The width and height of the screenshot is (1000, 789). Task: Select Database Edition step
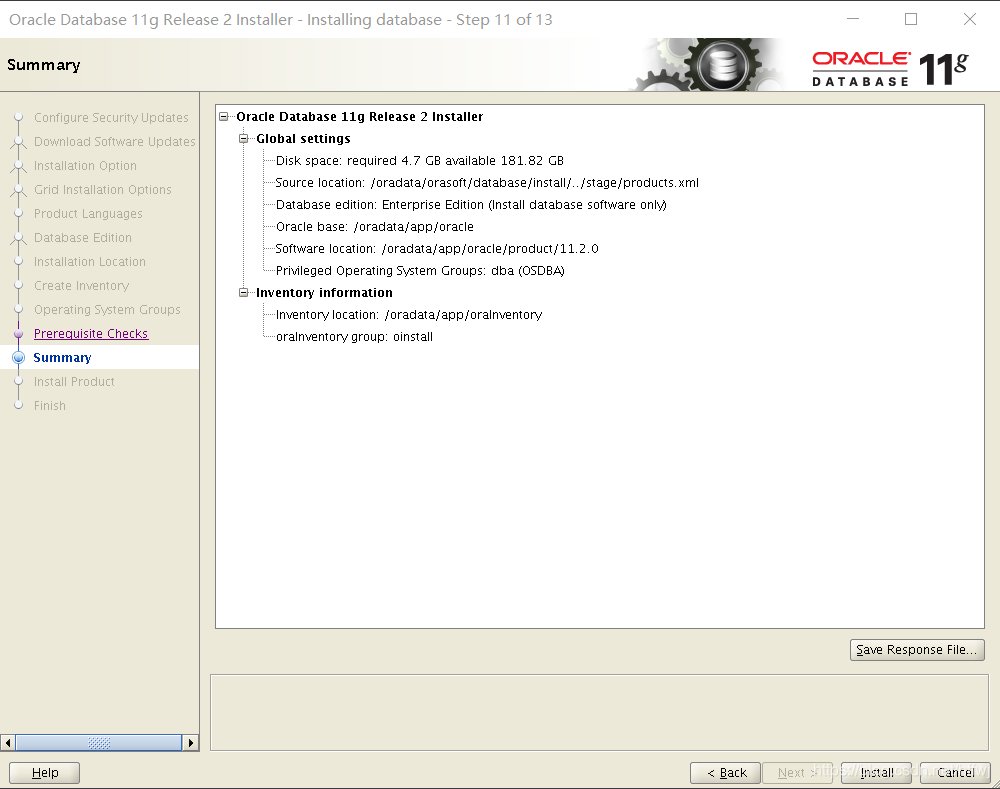[x=83, y=238]
